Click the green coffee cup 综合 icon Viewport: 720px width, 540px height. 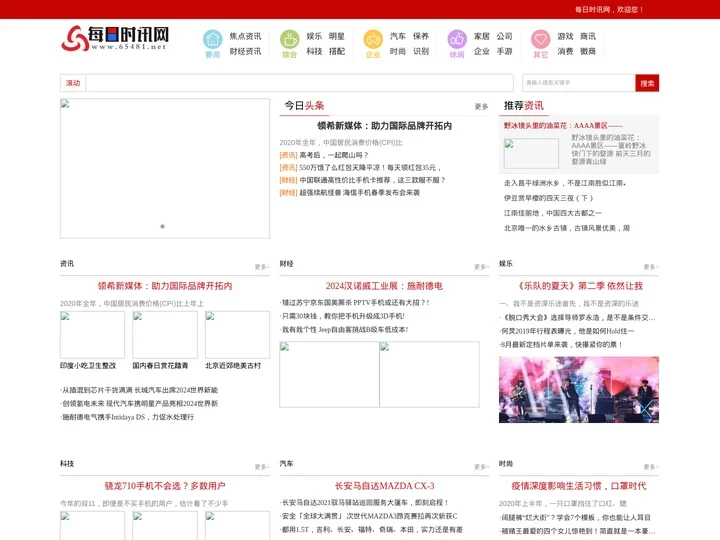(x=290, y=39)
